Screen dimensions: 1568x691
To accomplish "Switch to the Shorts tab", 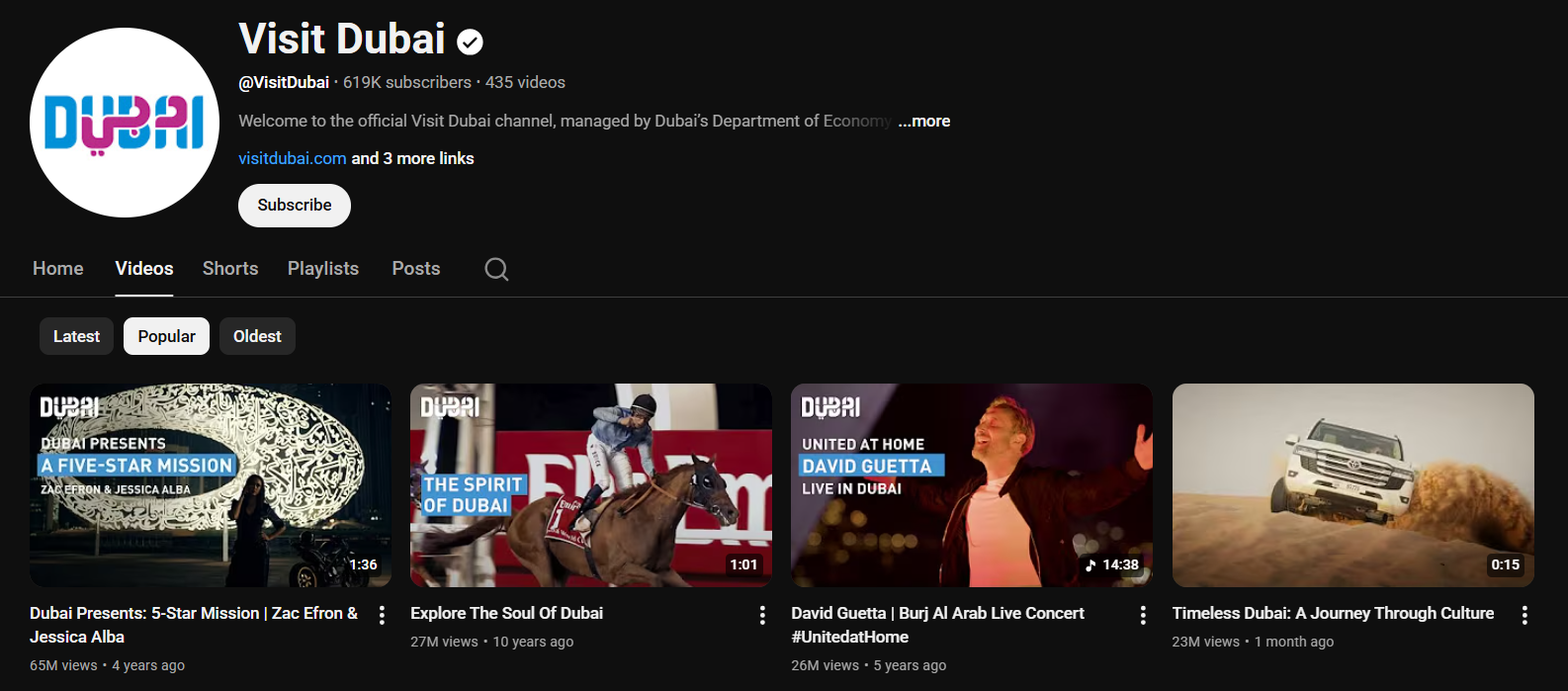I will [x=230, y=268].
